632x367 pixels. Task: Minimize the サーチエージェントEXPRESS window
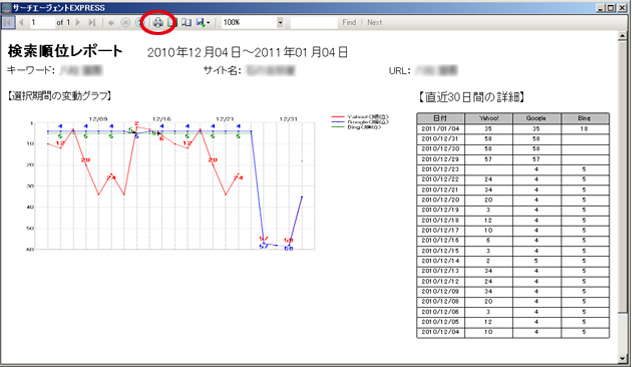601,8
